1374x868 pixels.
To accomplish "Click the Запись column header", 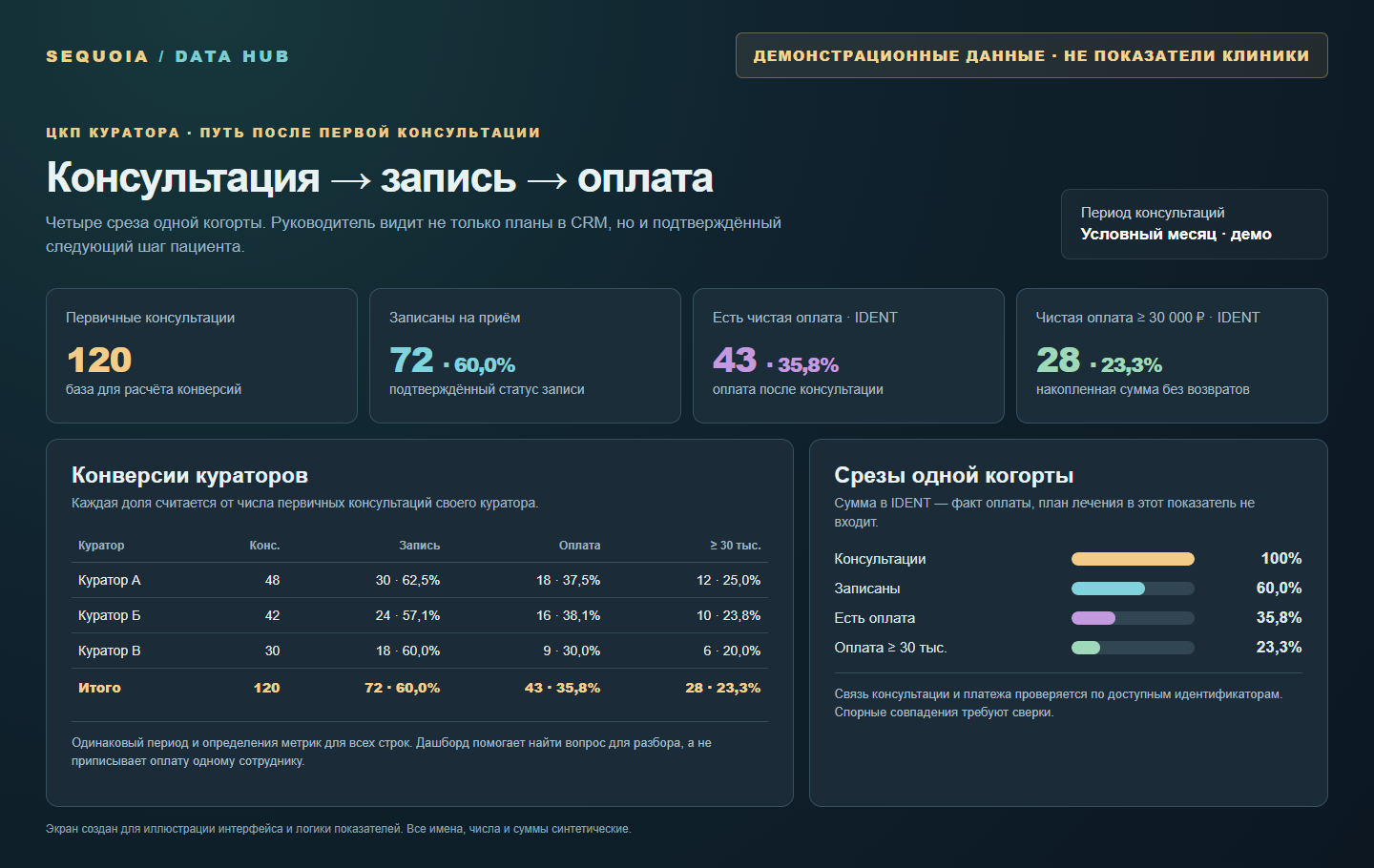I will tap(419, 546).
